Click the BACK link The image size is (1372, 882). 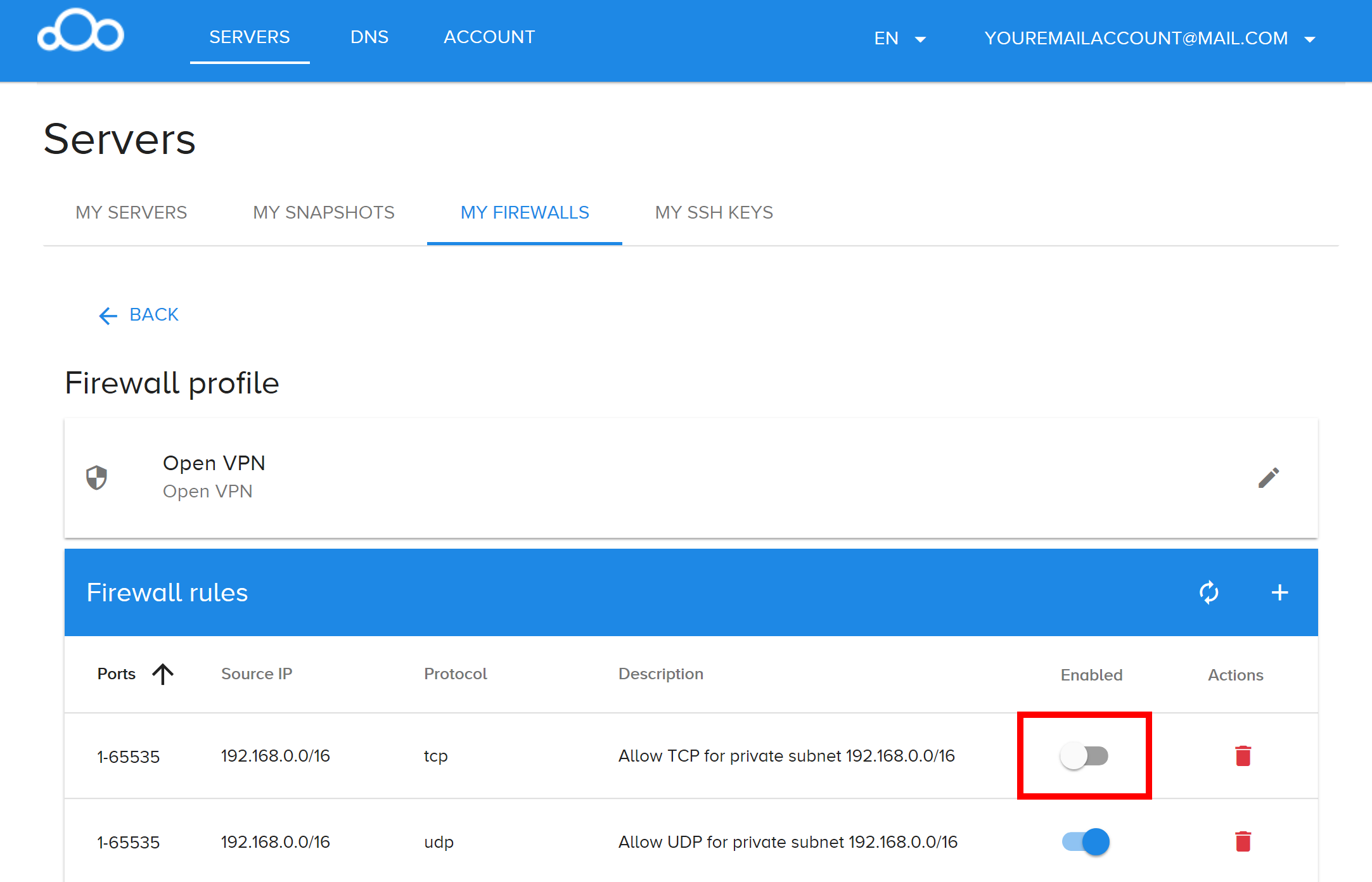click(139, 315)
